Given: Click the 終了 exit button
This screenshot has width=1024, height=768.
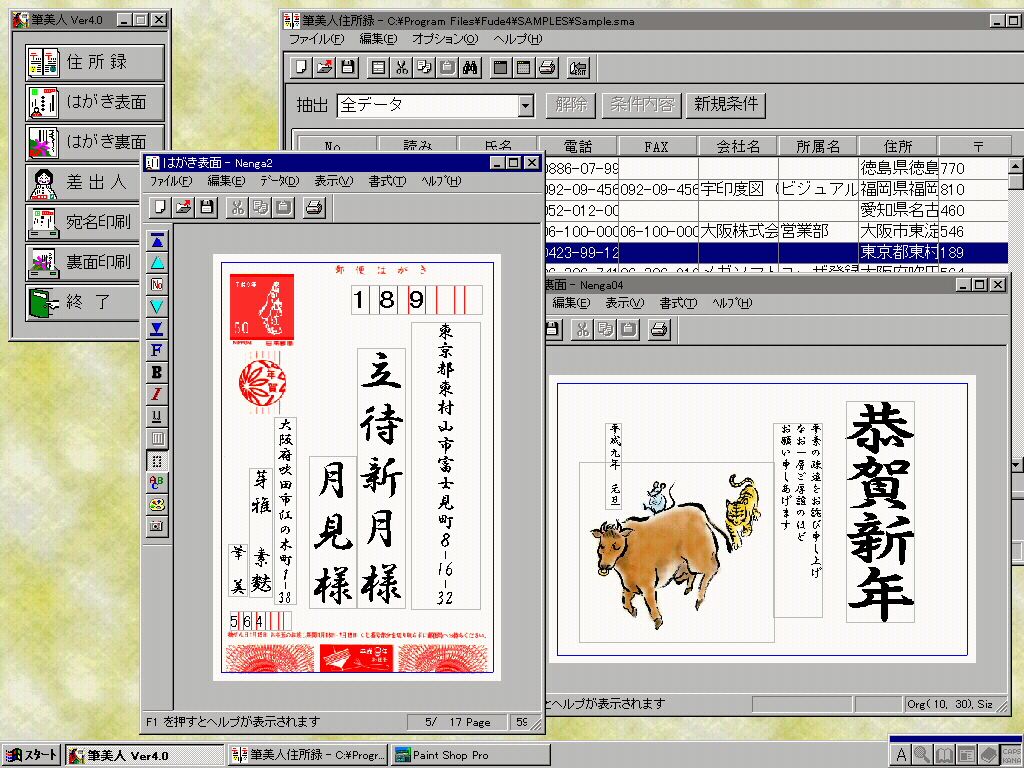Looking at the screenshot, I should [95, 302].
